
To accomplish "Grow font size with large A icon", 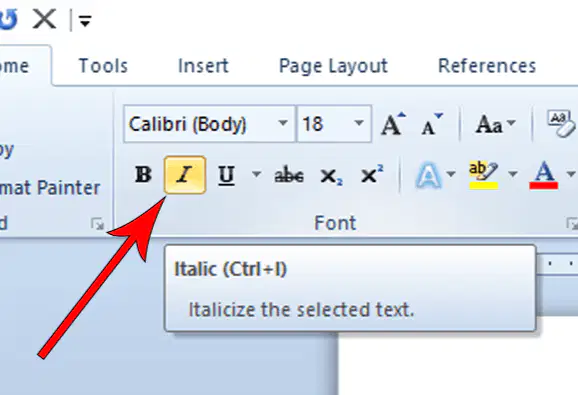I will (393, 125).
